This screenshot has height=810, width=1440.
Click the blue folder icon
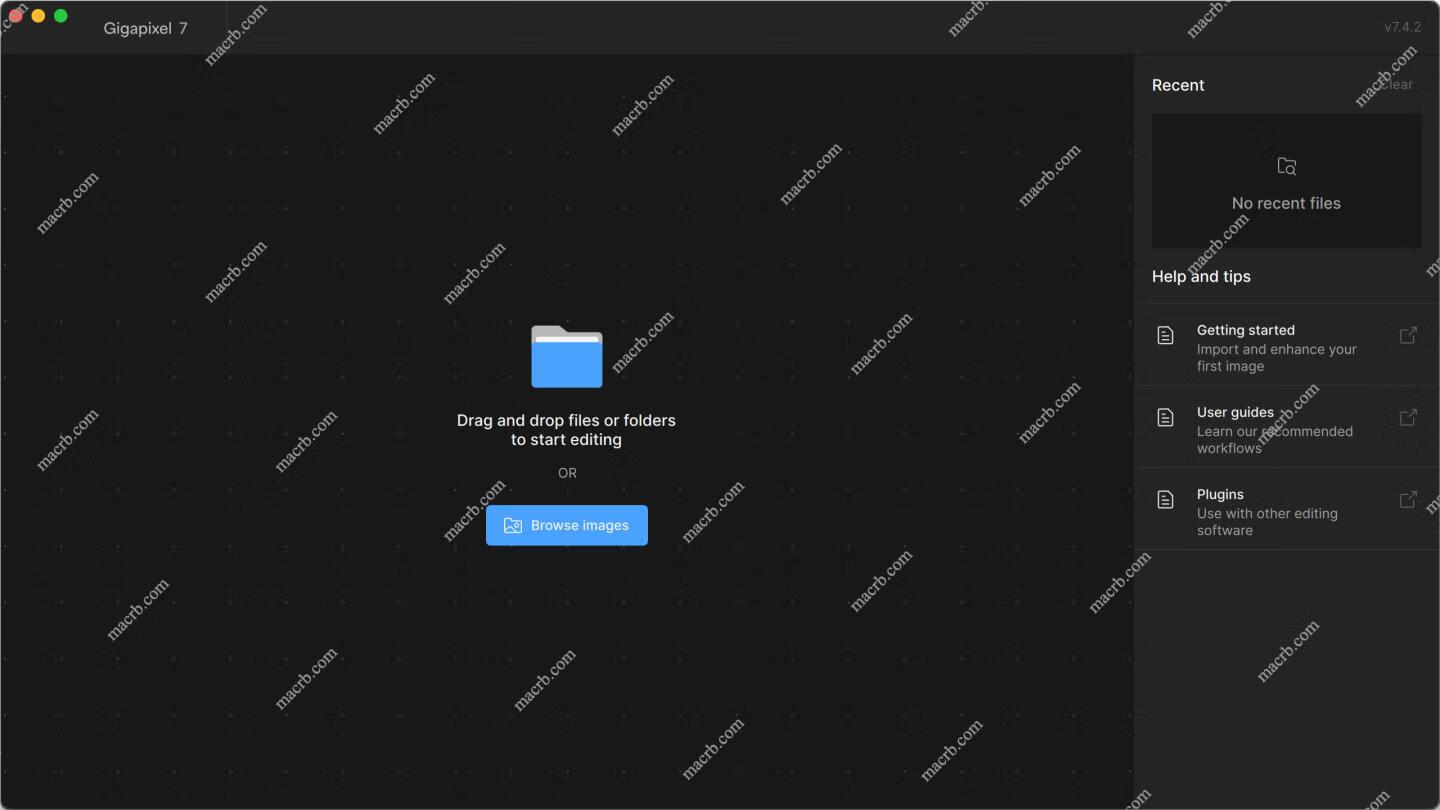click(567, 356)
